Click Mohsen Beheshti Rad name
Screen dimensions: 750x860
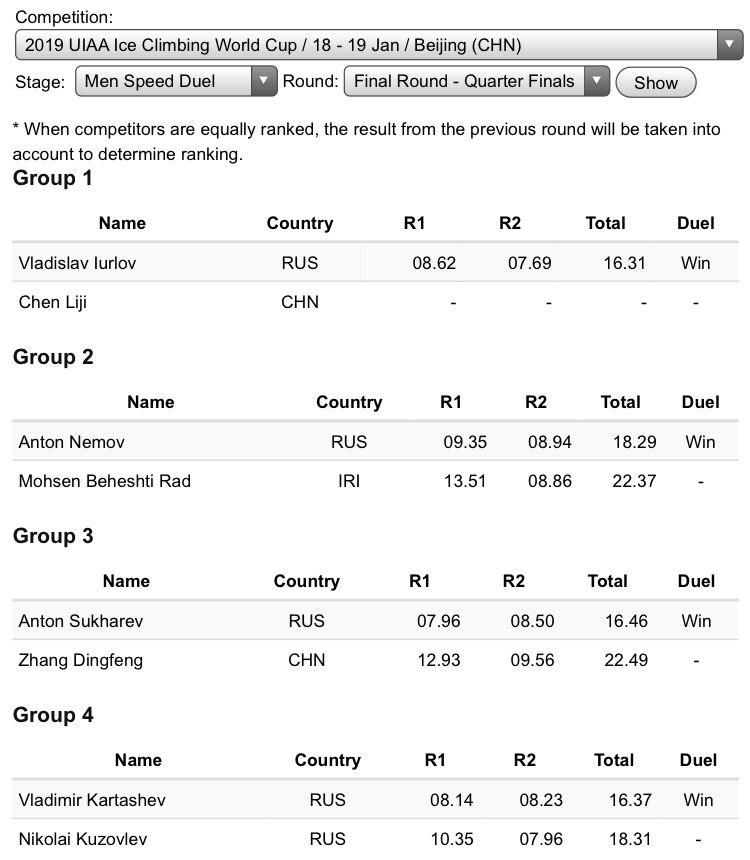click(105, 481)
